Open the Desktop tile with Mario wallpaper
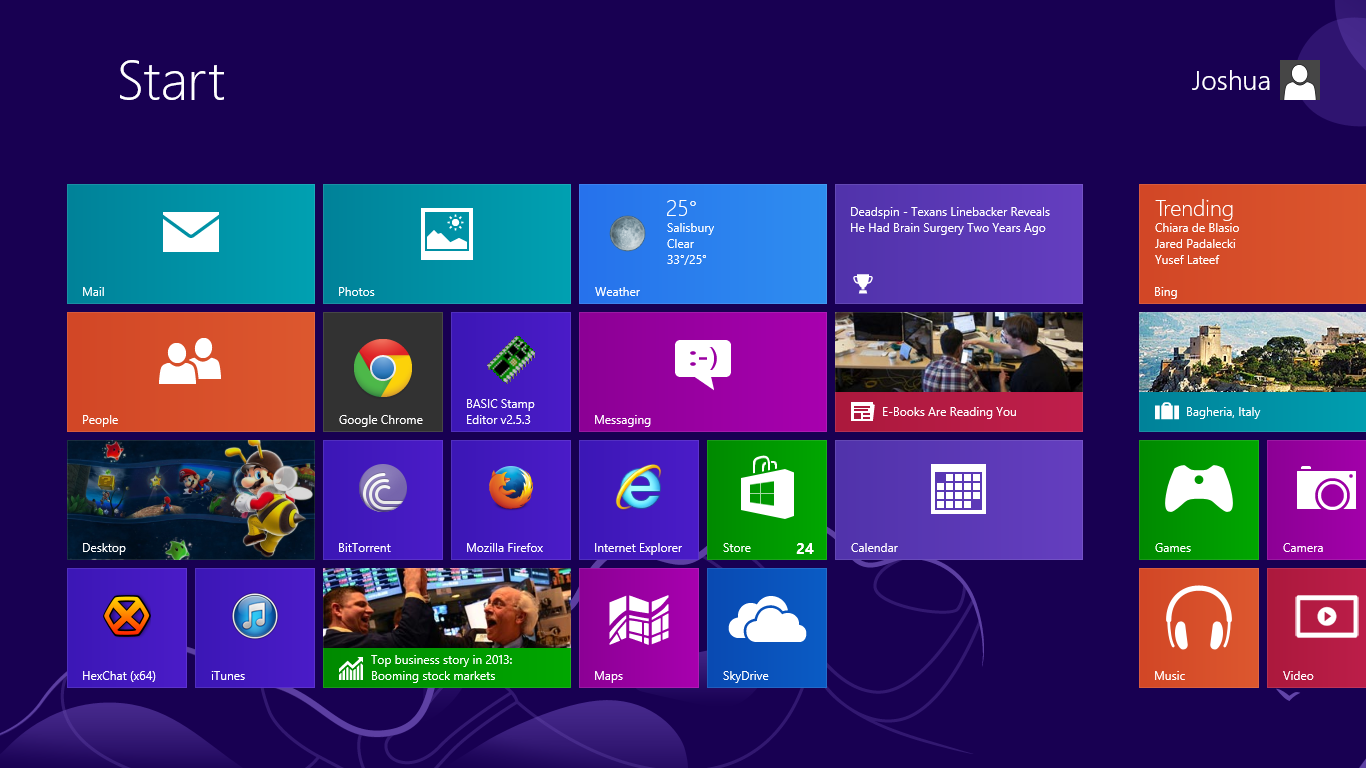This screenshot has width=1366, height=768. (190, 499)
